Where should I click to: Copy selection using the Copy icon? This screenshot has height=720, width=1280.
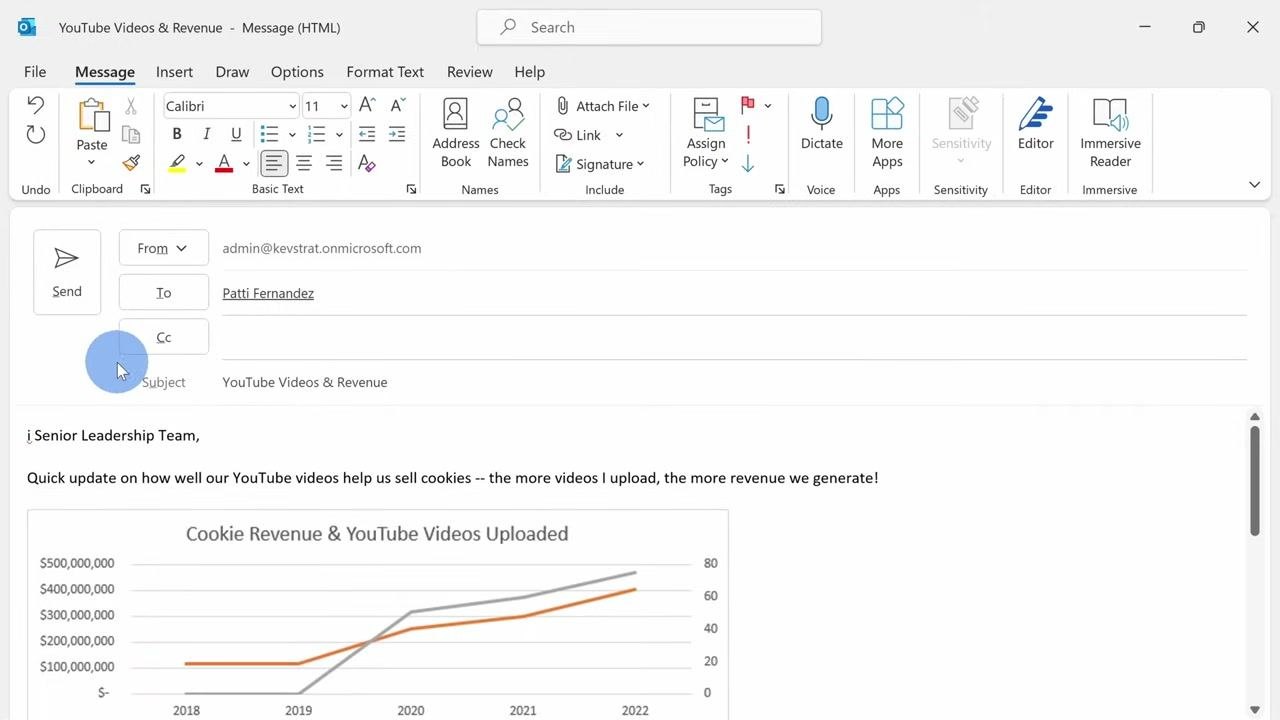click(130, 134)
